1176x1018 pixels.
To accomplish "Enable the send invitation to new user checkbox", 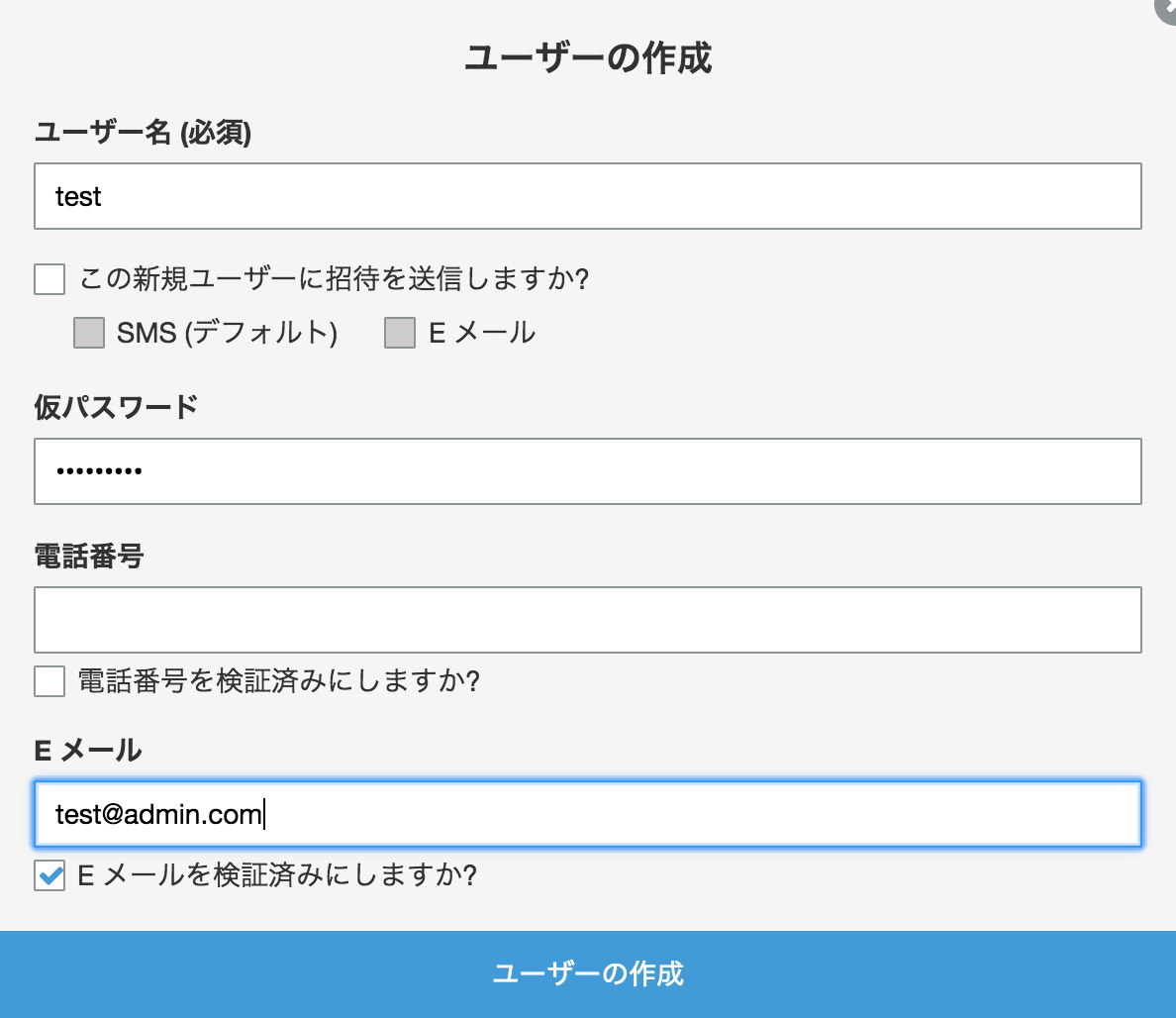I will pyautogui.click(x=49, y=279).
